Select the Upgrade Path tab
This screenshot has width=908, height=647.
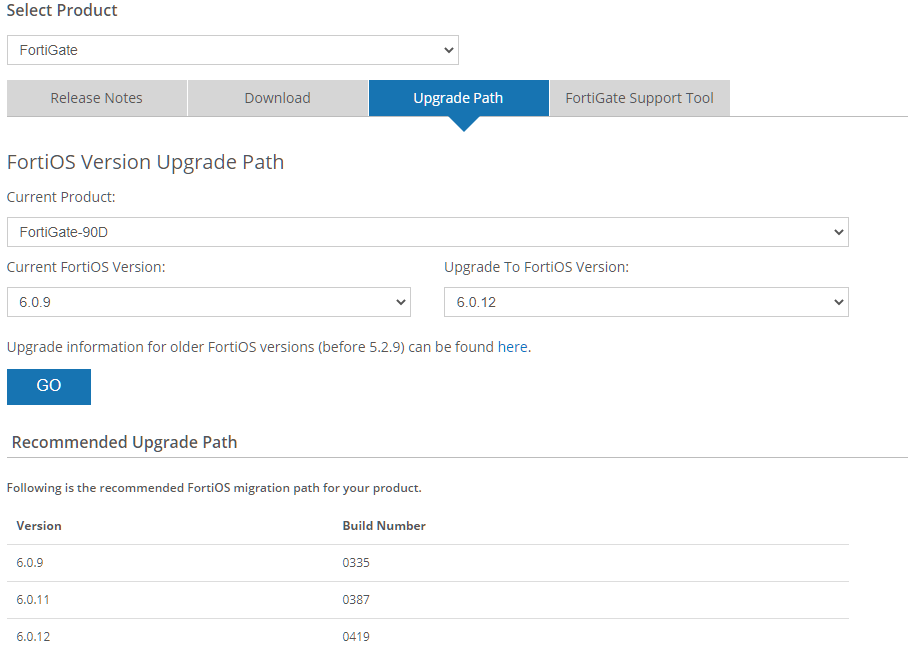click(458, 98)
